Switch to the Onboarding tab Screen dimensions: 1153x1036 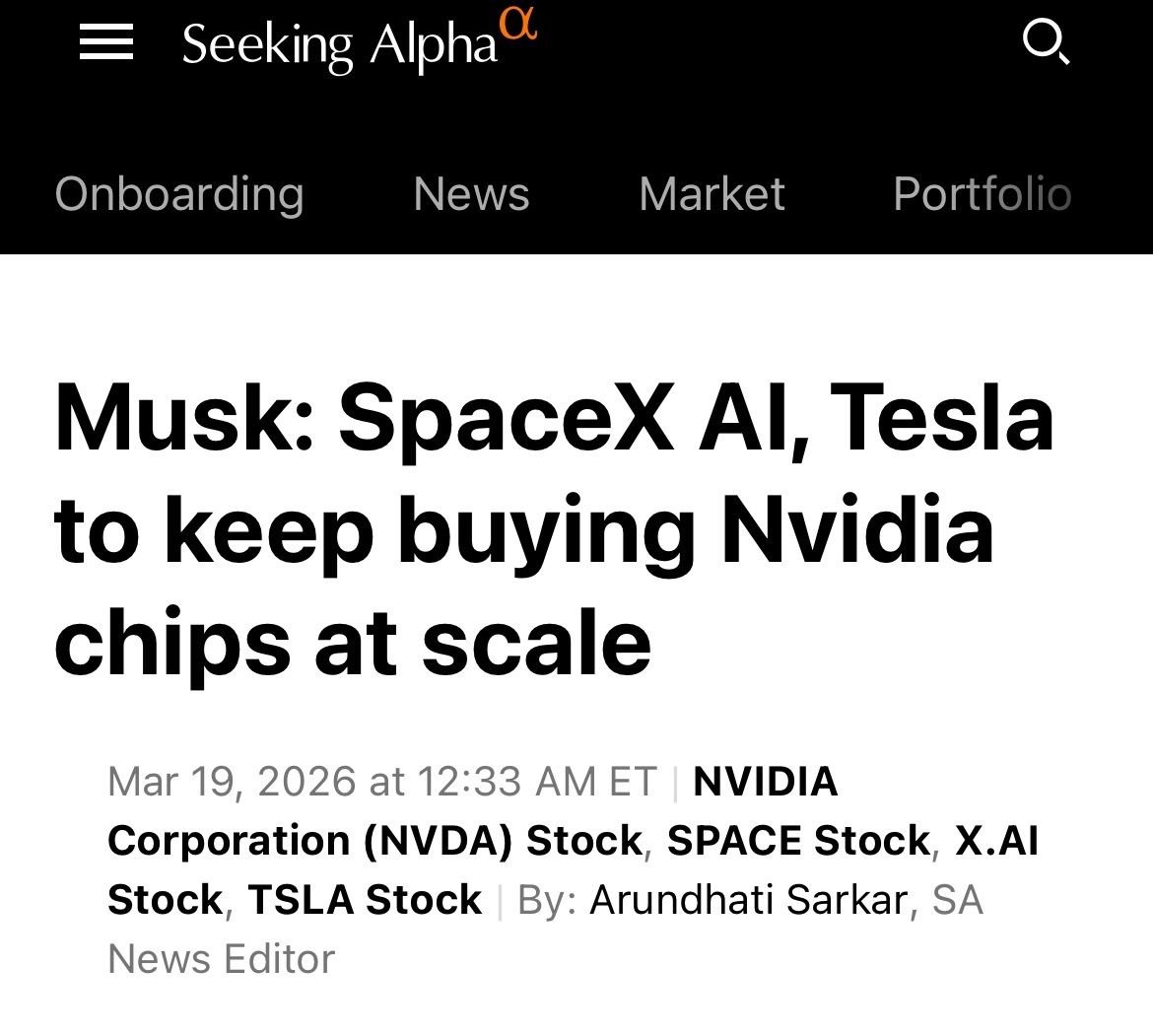179,193
